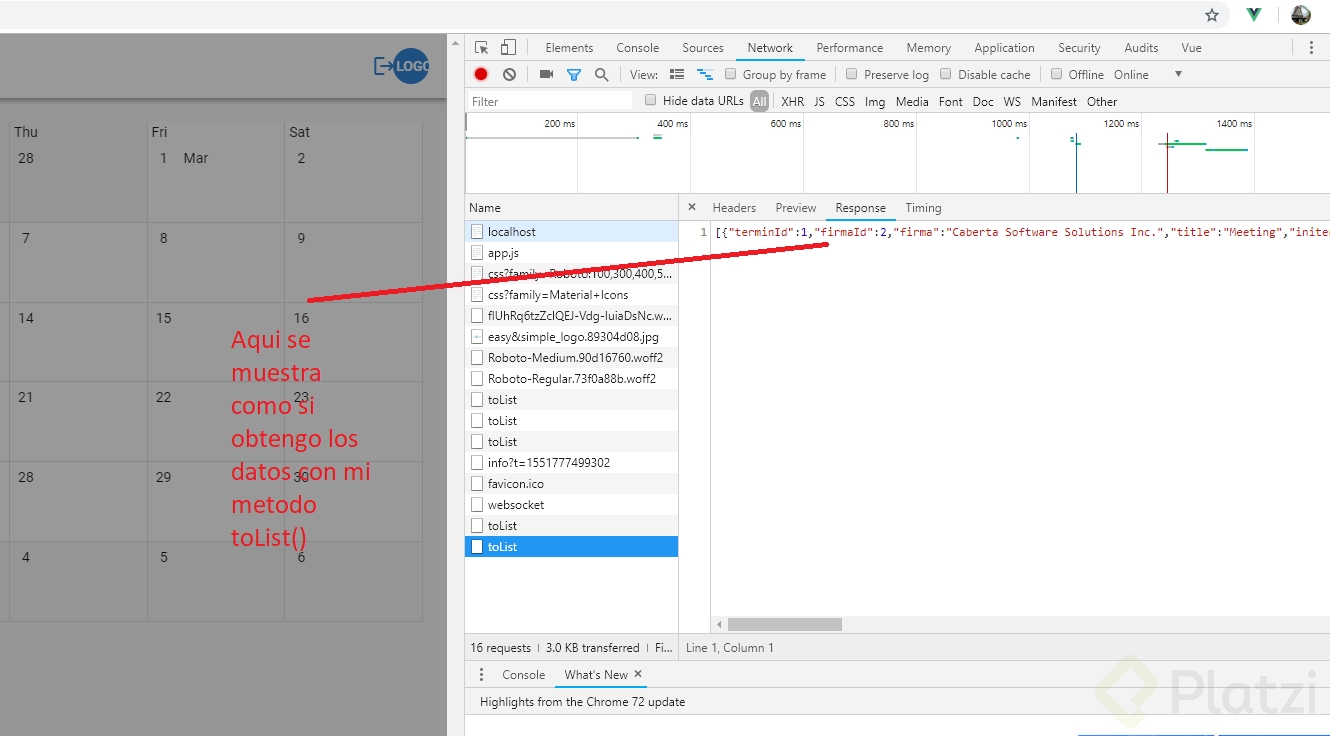Open Chrome profile avatar
This screenshot has width=1330, height=736.
pyautogui.click(x=1301, y=15)
